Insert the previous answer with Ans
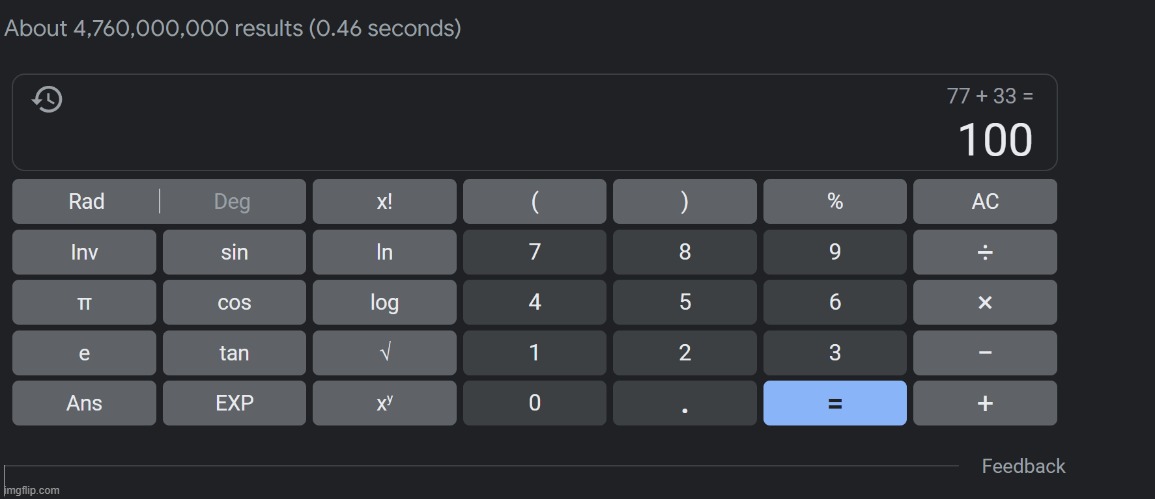 pos(84,402)
